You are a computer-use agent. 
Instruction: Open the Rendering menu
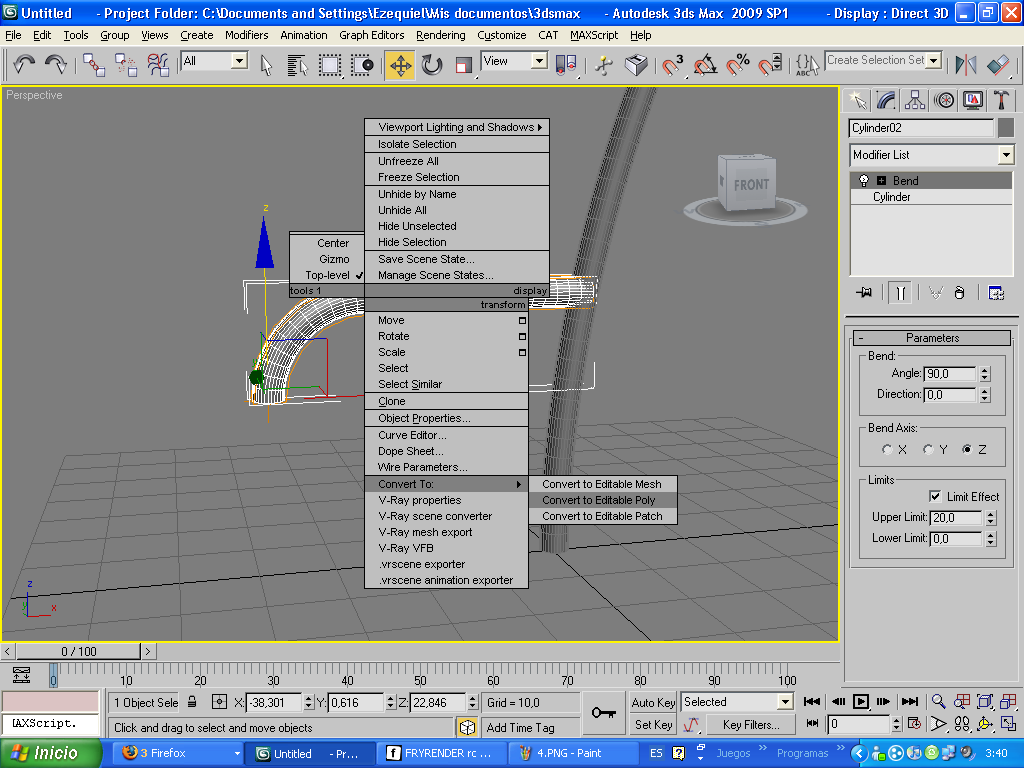(441, 35)
